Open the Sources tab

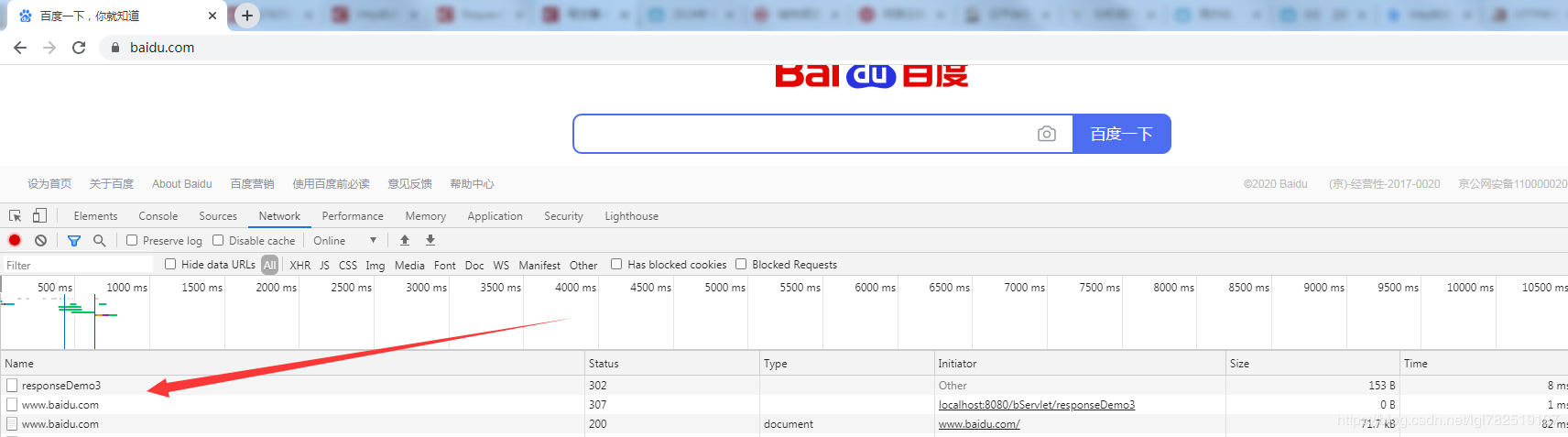pos(218,216)
